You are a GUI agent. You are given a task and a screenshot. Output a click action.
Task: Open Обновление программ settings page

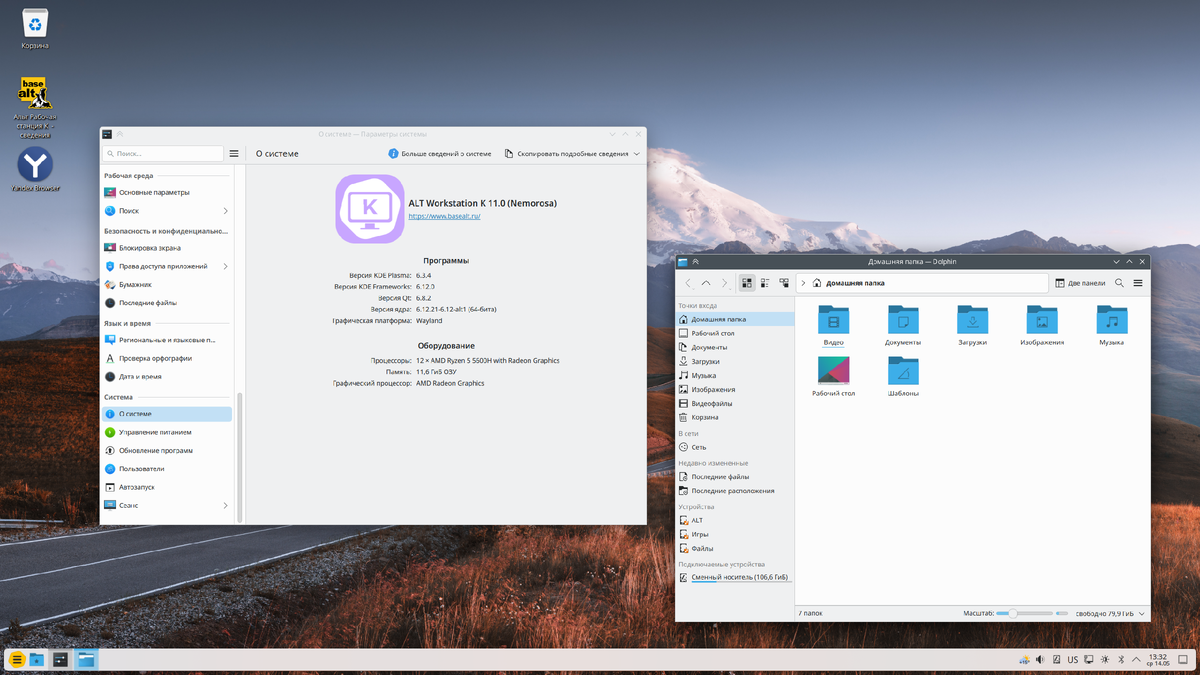pyautogui.click(x=168, y=450)
